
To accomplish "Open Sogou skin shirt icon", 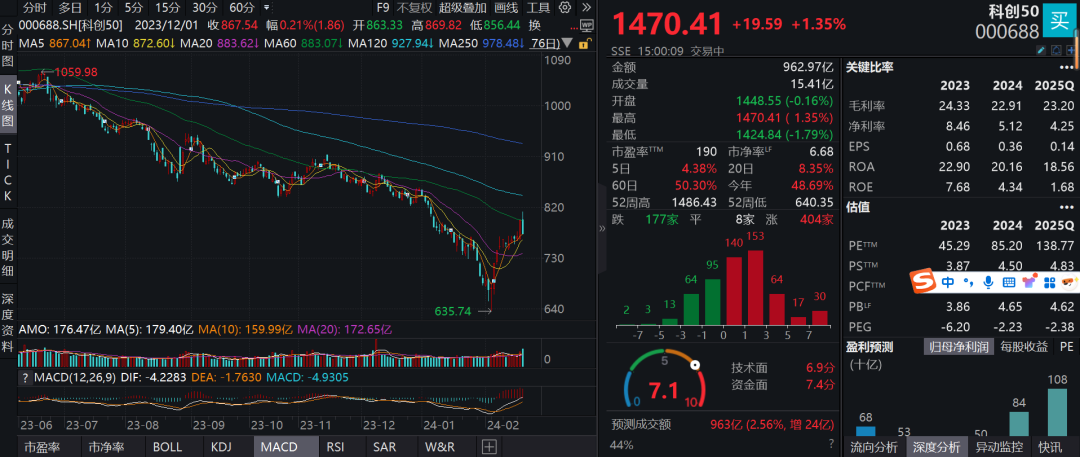I will (1030, 281).
